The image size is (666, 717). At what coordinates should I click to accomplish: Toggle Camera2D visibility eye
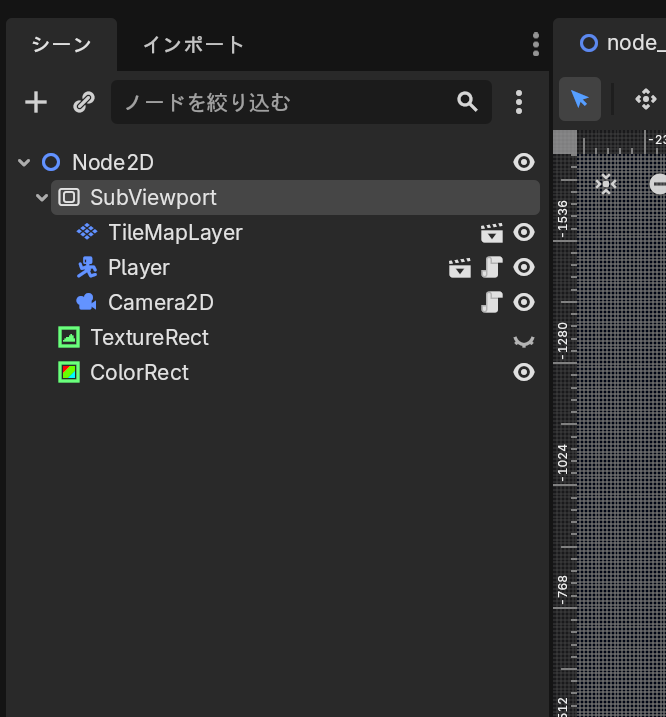524,302
